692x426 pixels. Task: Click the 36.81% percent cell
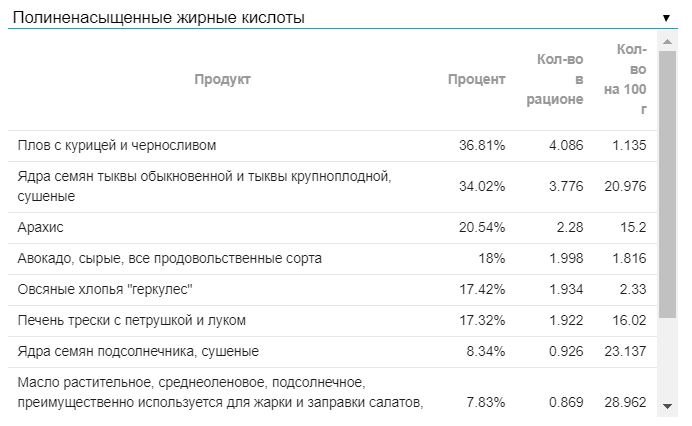[x=482, y=145]
